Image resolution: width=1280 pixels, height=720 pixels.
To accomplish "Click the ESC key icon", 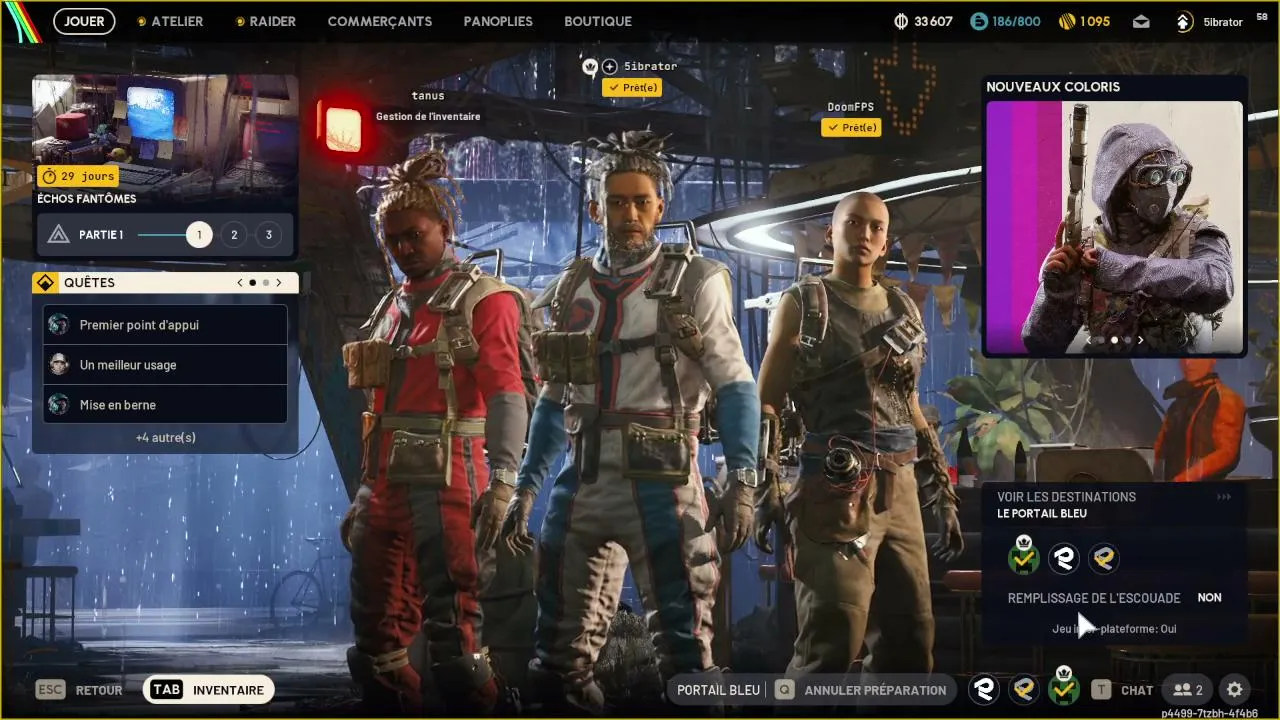I will click(x=51, y=690).
